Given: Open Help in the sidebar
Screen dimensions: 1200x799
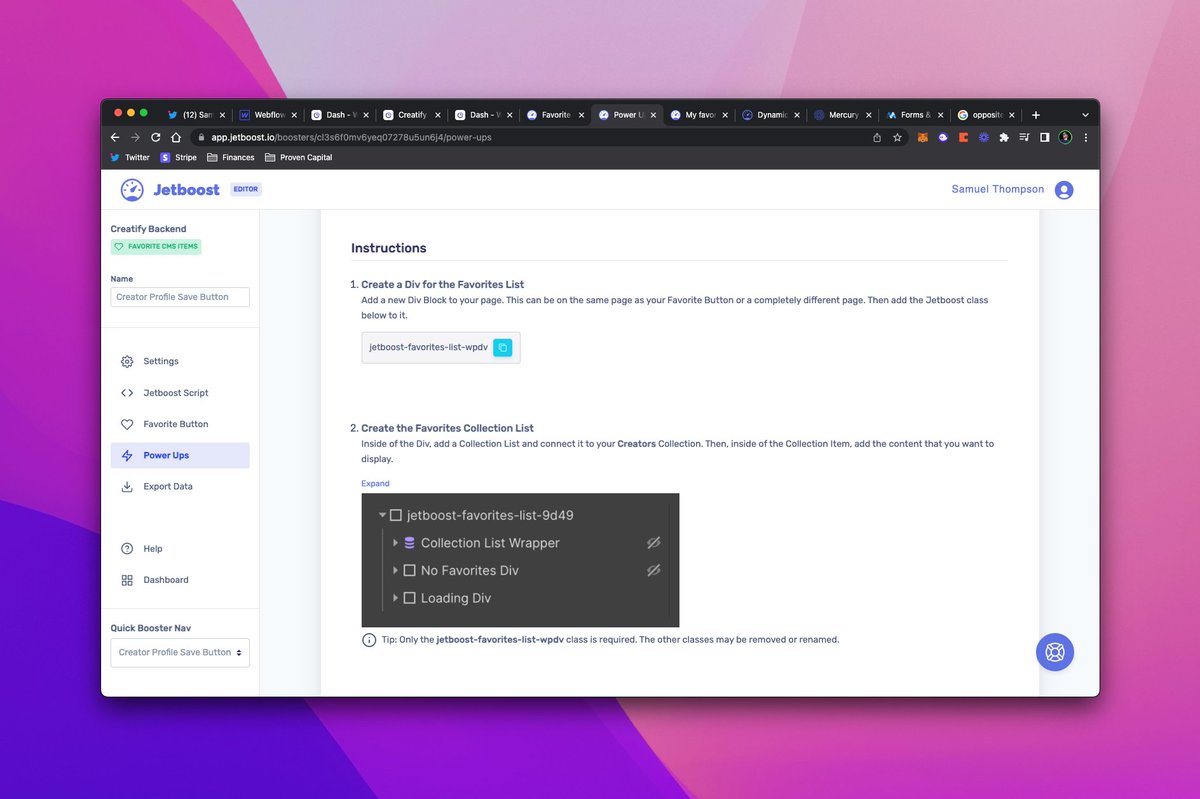Looking at the screenshot, I should tap(180, 549).
